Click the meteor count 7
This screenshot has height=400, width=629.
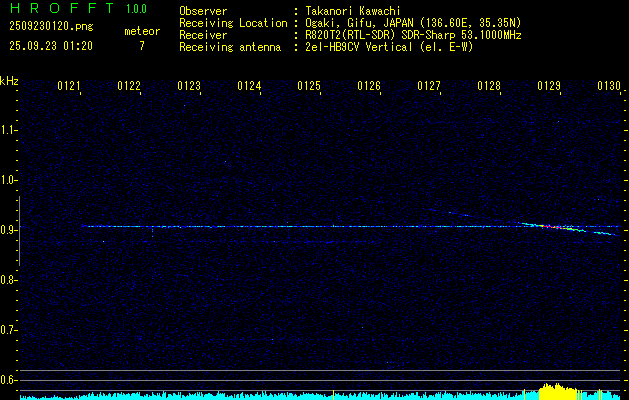[x=142, y=46]
